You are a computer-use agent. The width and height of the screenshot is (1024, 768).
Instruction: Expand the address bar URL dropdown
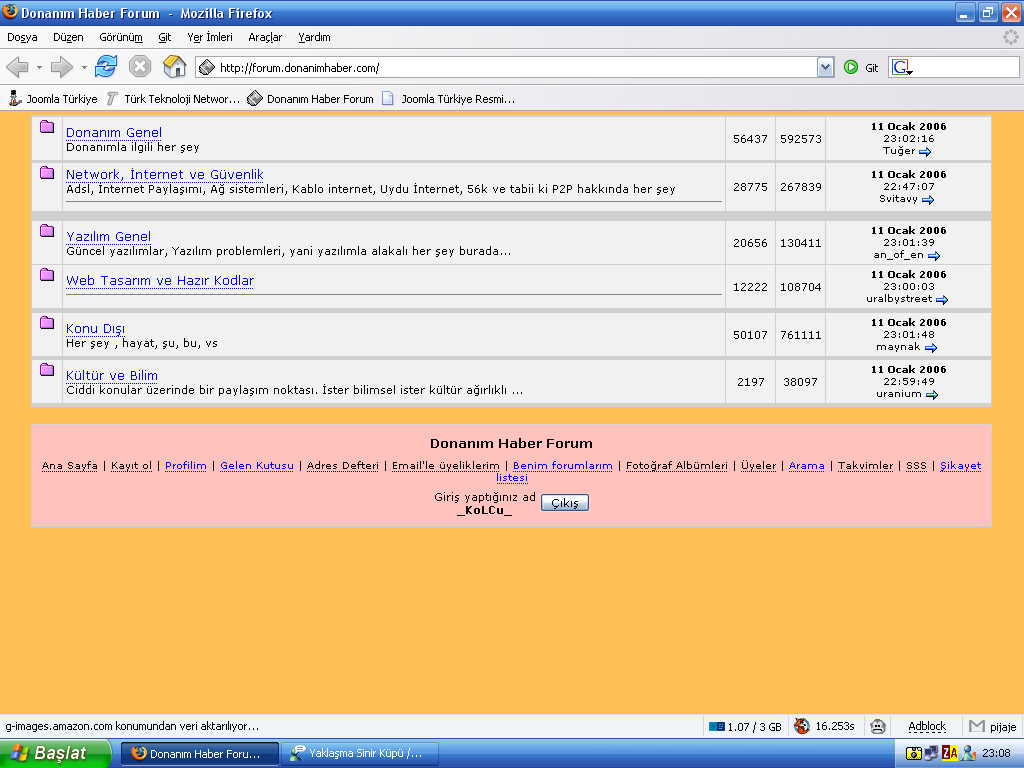[x=825, y=67]
